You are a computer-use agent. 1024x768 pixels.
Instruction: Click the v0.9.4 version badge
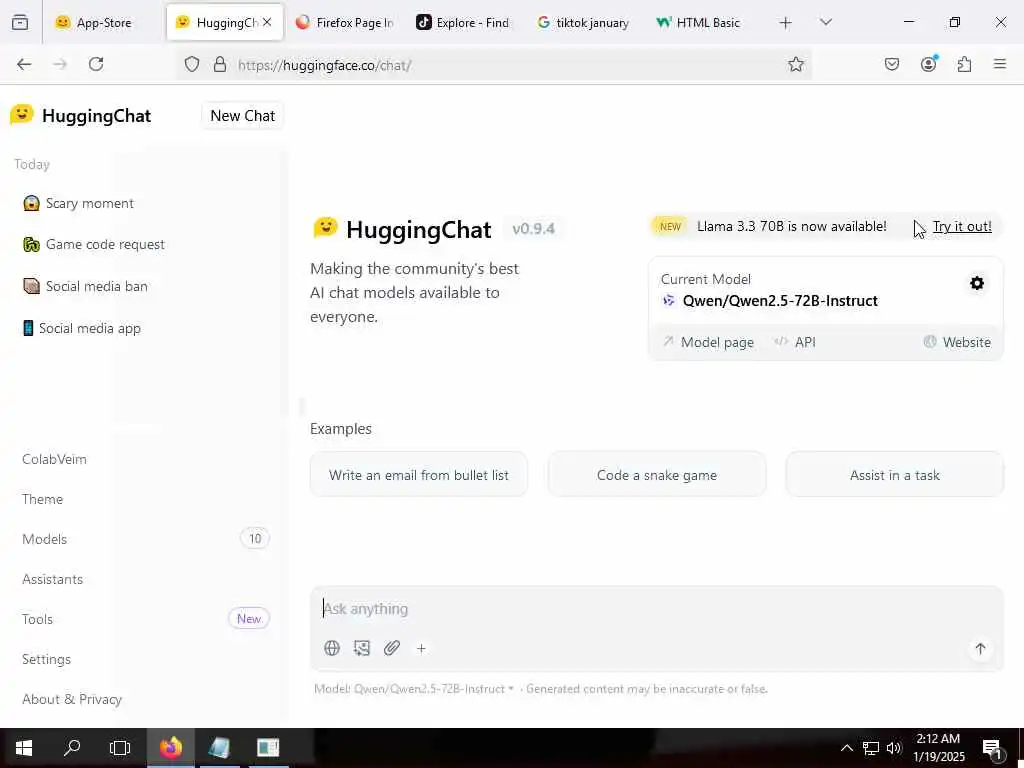[x=534, y=229]
